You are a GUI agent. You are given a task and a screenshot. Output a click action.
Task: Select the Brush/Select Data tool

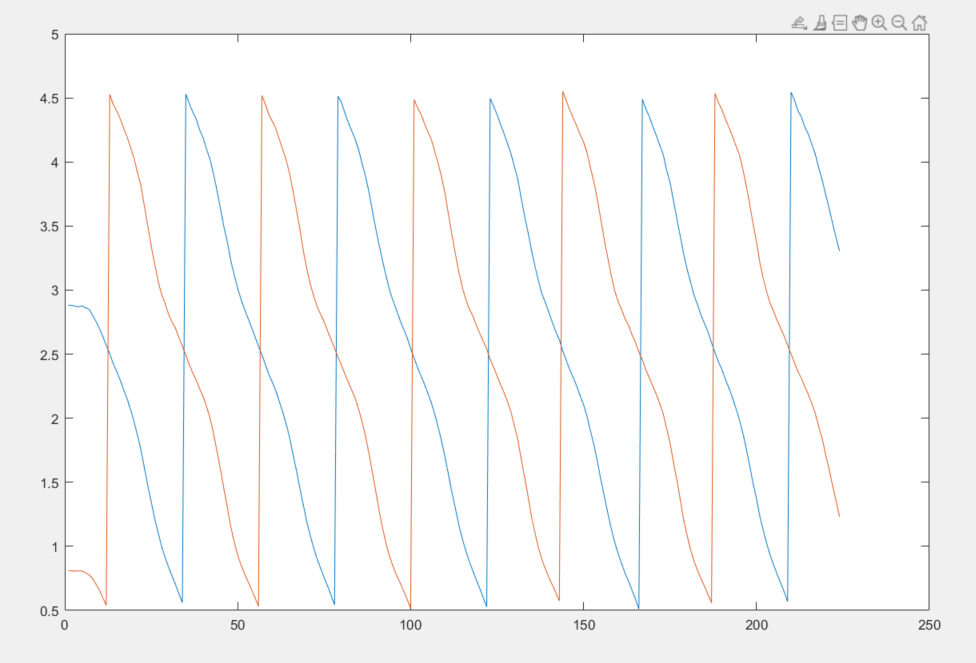coord(820,22)
